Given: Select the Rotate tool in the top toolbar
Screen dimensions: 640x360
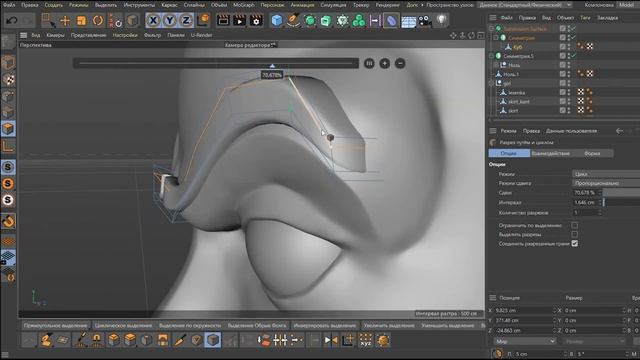Looking at the screenshot, I should coord(98,20).
